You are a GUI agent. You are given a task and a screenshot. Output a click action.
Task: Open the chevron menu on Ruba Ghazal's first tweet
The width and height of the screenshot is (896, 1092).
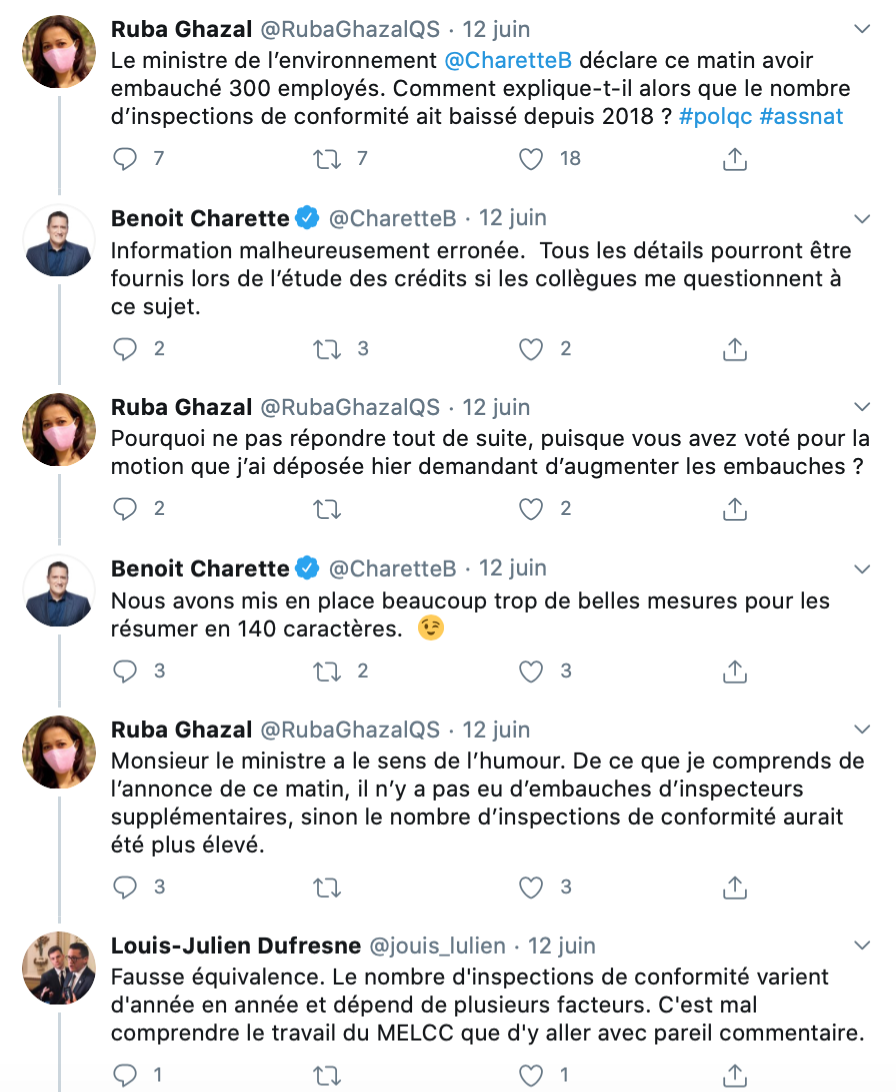click(862, 29)
